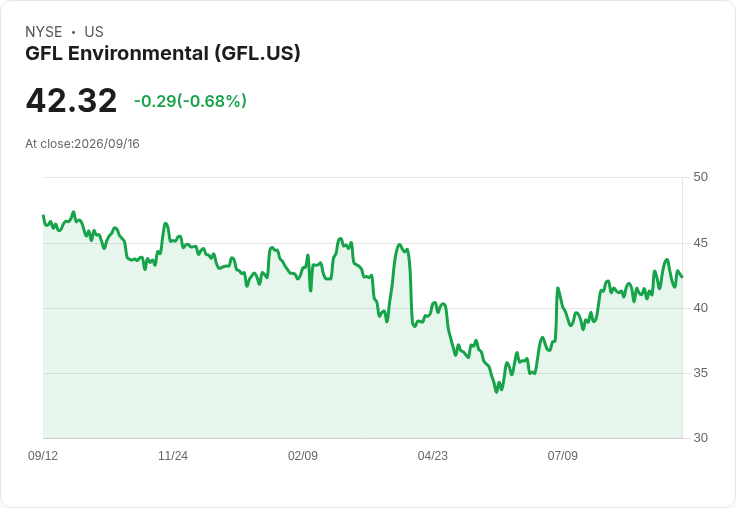
Task: Click the 35 y-axis price label
Action: (700, 373)
